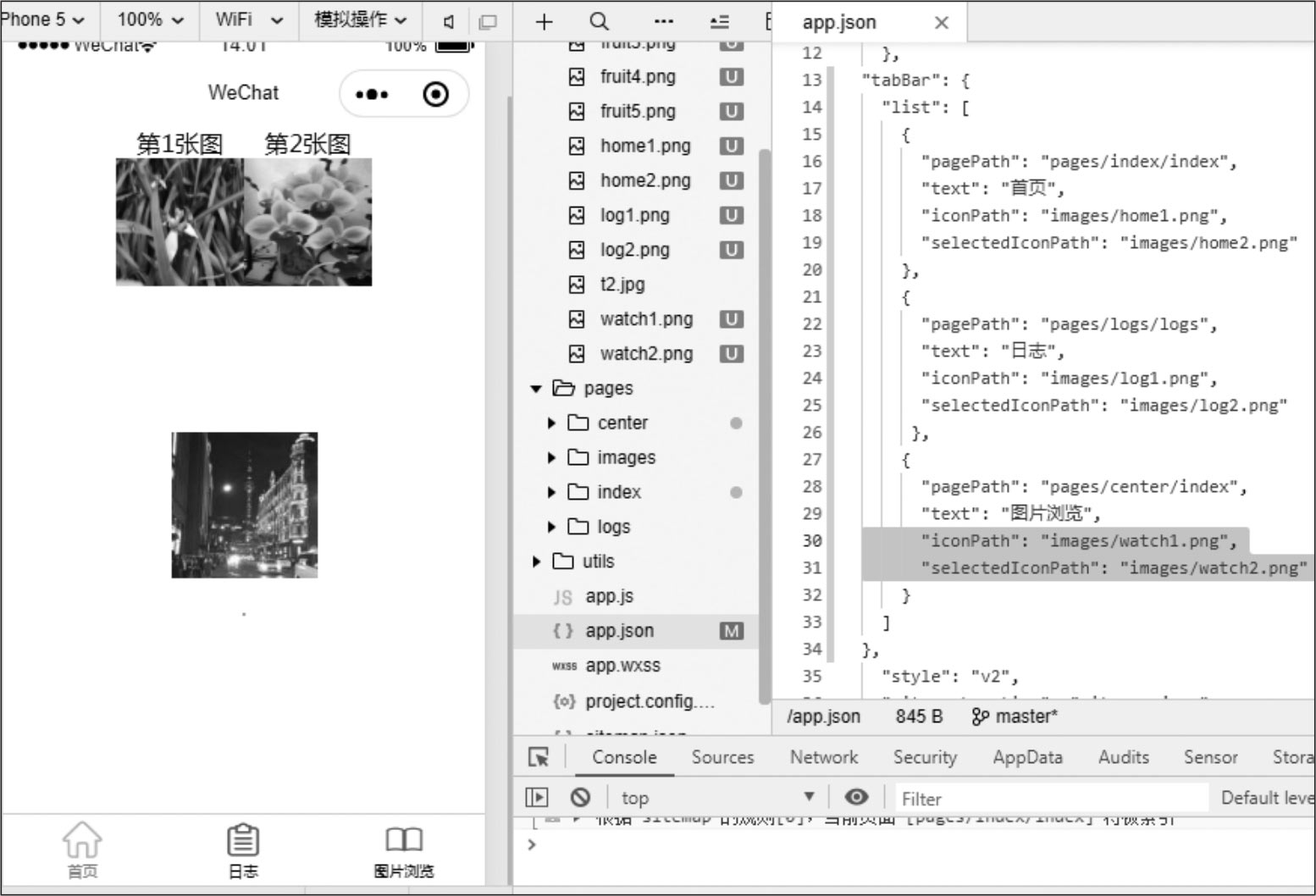Click the console Filter input field
Screen dimensions: 1316x896
point(1052,799)
